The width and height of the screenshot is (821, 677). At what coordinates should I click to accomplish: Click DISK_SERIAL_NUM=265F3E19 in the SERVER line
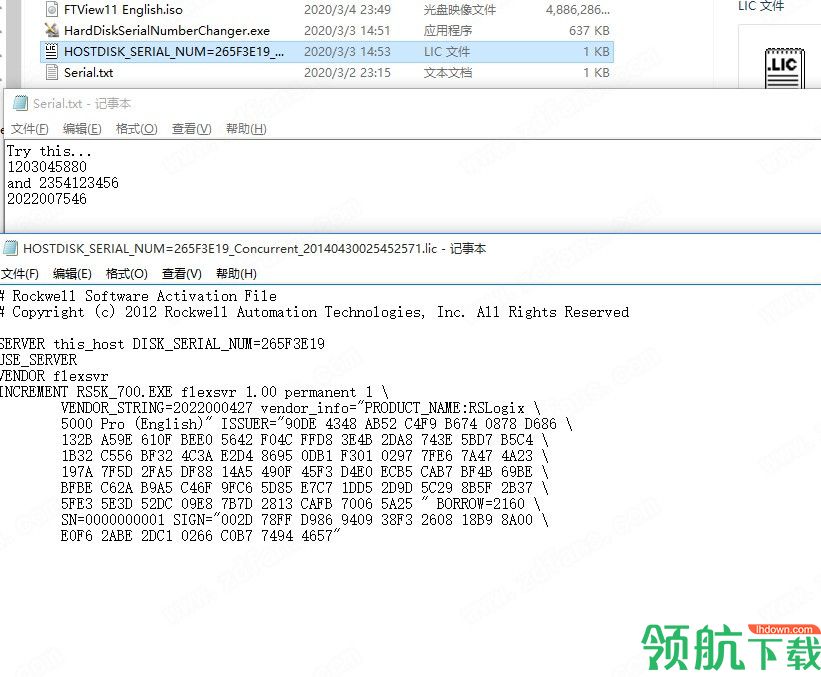(x=228, y=343)
